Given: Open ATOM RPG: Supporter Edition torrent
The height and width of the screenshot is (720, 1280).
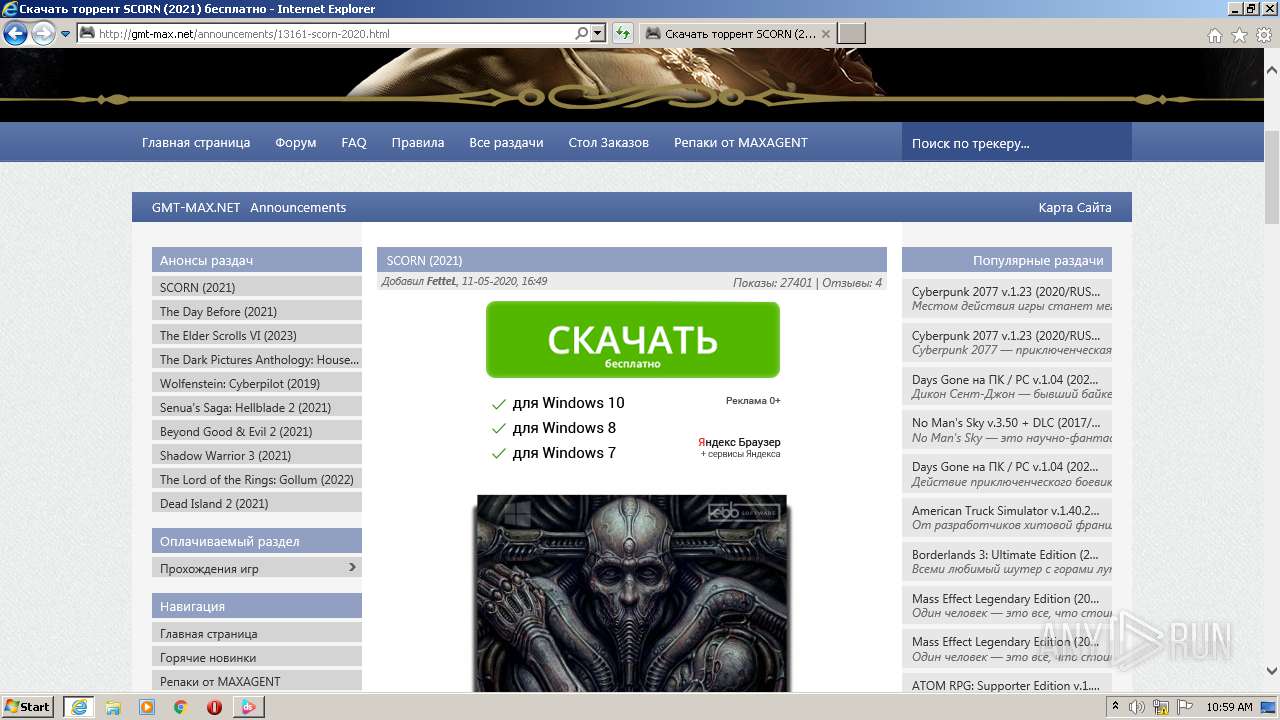Looking at the screenshot, I should 1007,685.
